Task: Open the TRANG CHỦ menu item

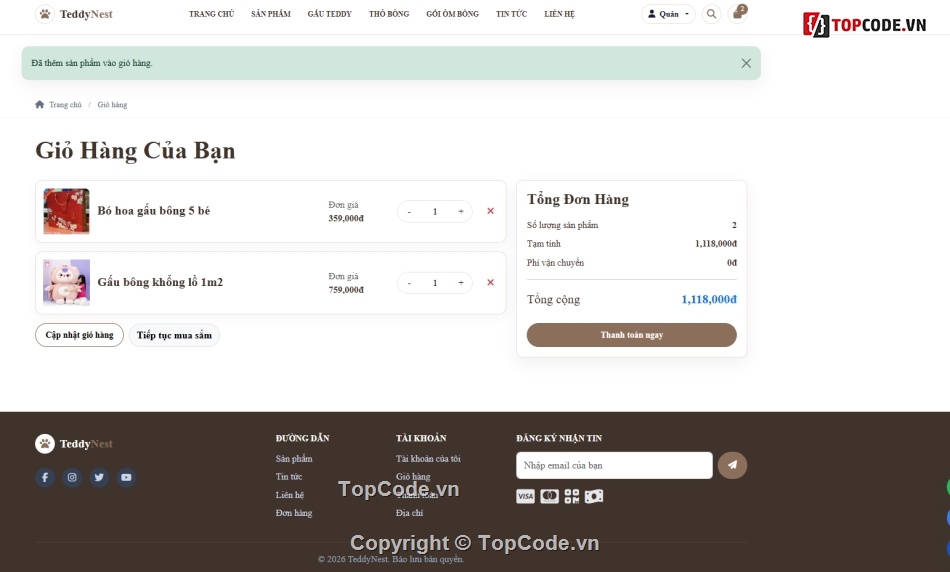Action: pos(211,14)
